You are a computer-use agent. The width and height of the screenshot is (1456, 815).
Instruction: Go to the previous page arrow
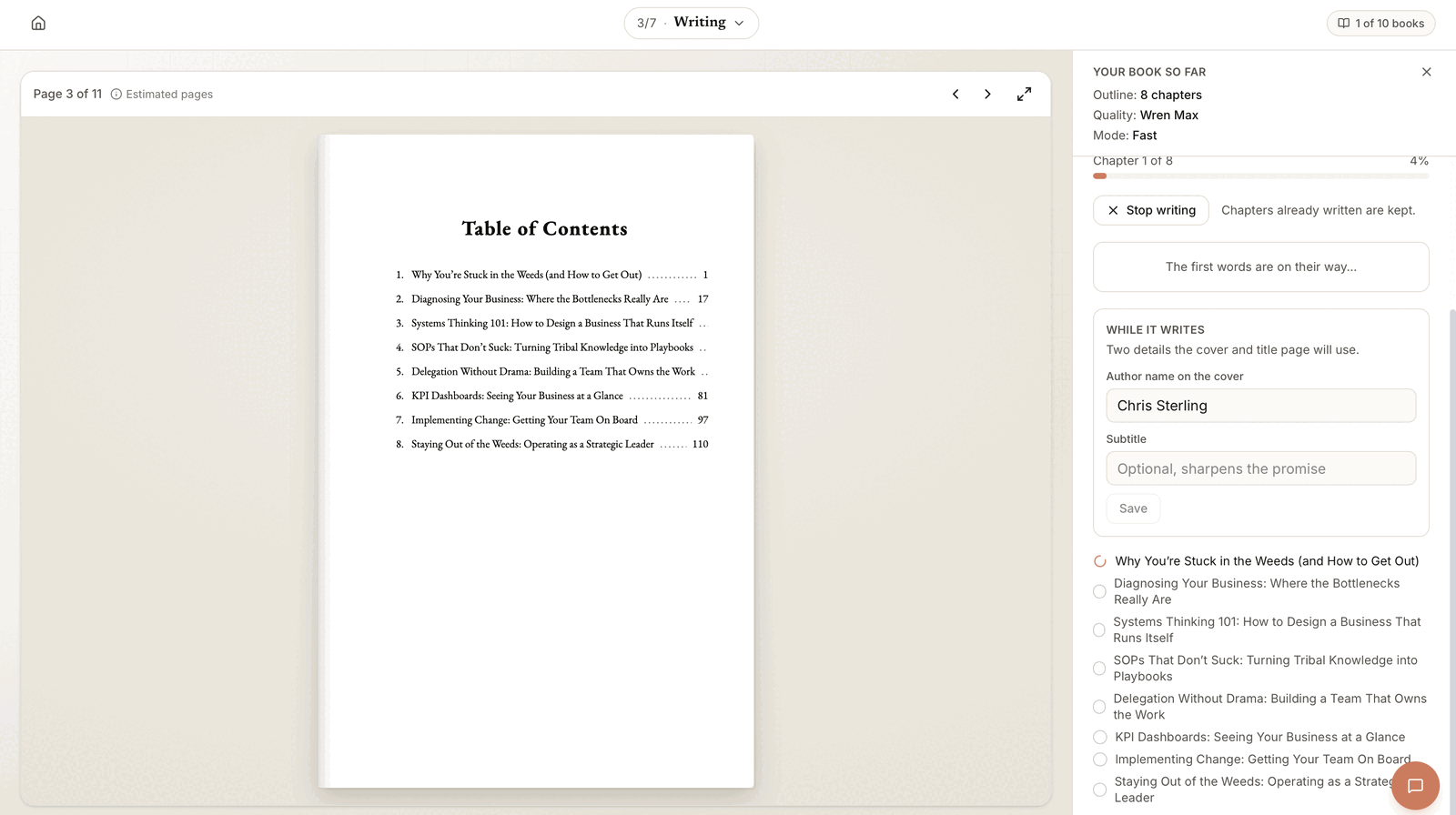click(x=955, y=94)
